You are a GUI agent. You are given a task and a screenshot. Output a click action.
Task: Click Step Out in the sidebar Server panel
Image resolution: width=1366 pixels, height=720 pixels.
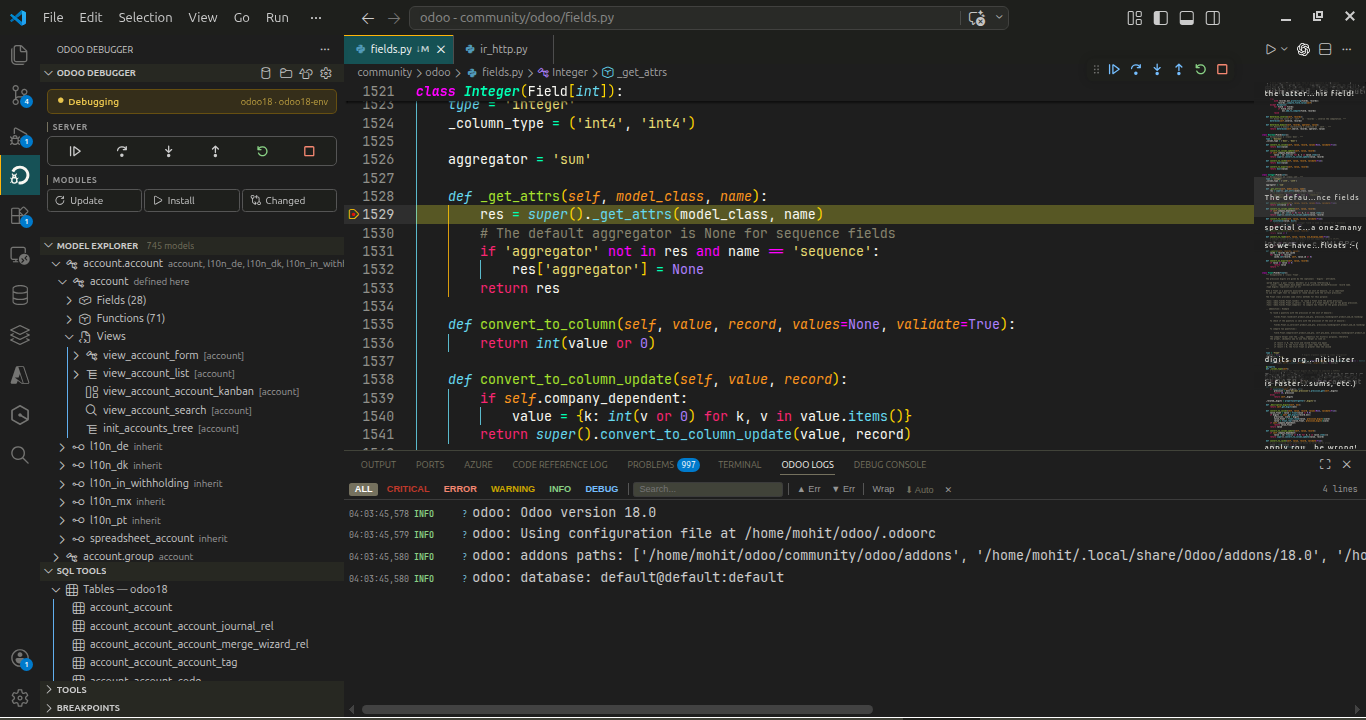(x=215, y=151)
